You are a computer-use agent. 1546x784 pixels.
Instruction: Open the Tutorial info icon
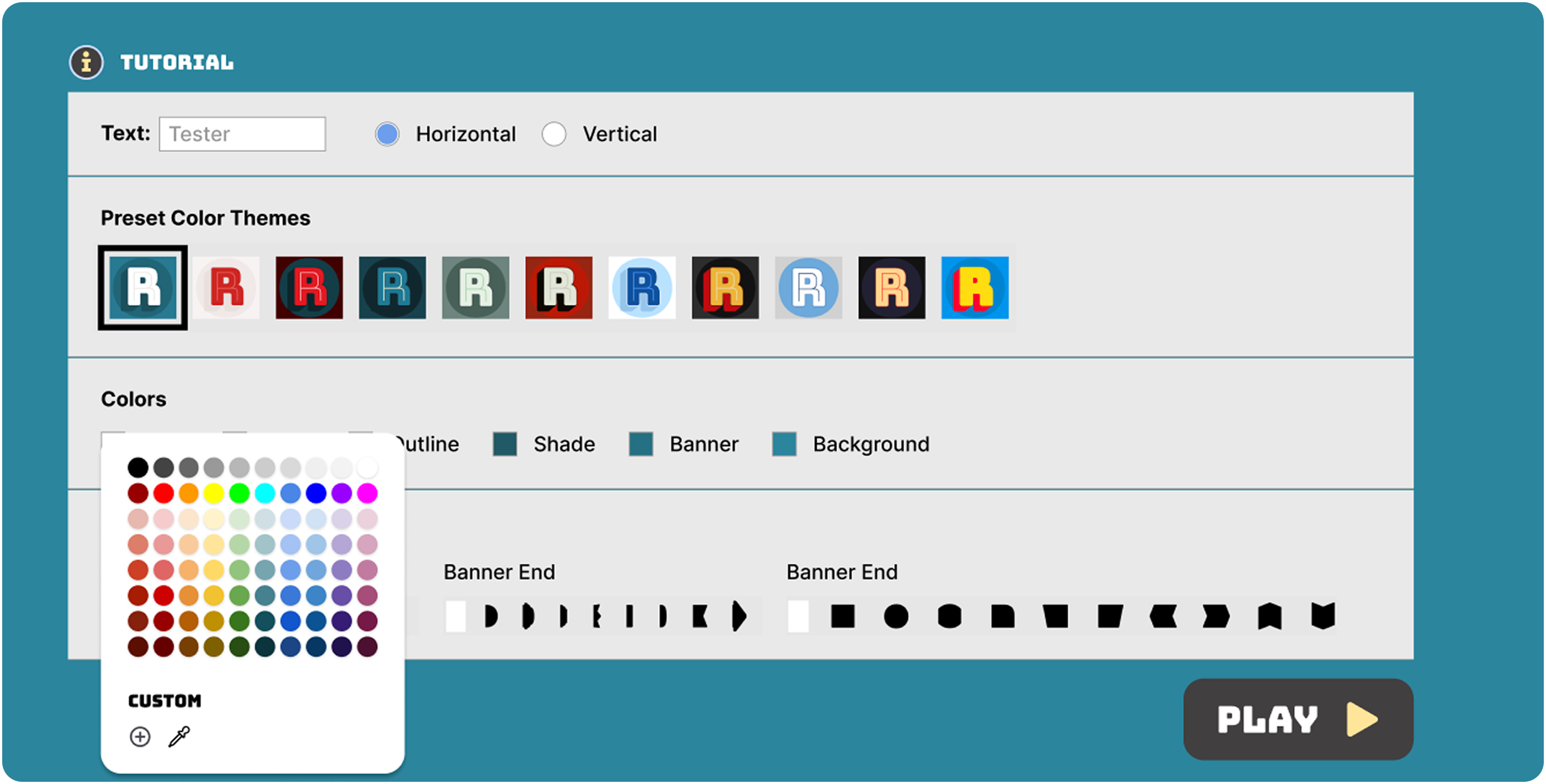point(87,62)
